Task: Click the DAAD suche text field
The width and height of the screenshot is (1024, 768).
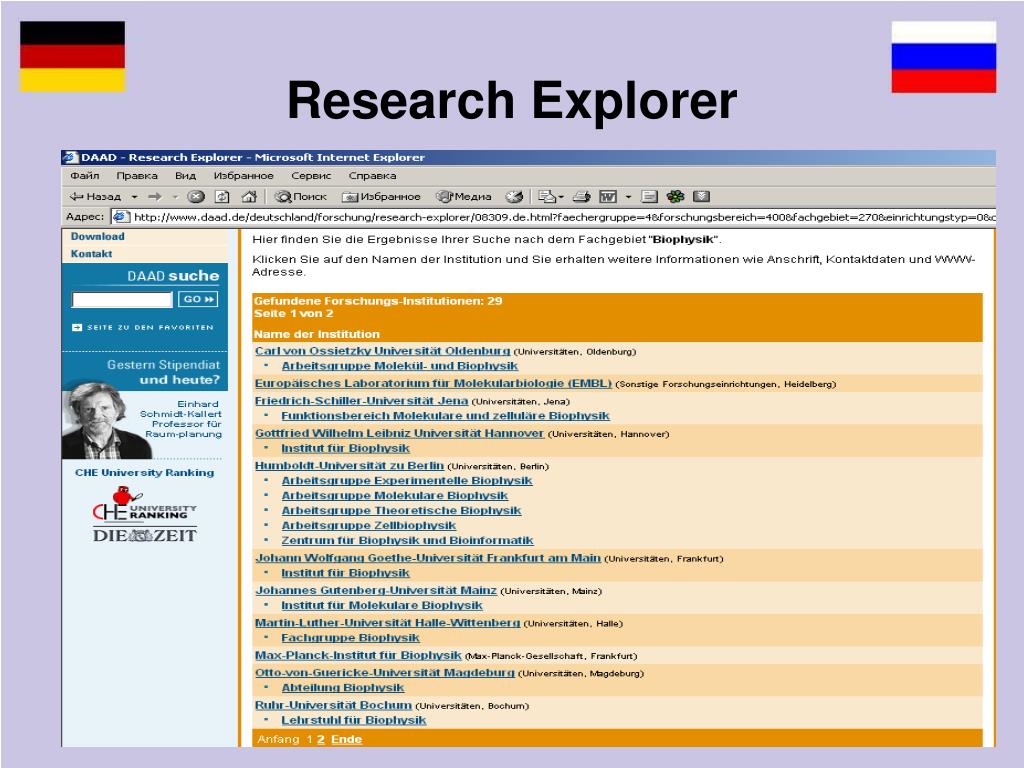Action: (x=122, y=299)
